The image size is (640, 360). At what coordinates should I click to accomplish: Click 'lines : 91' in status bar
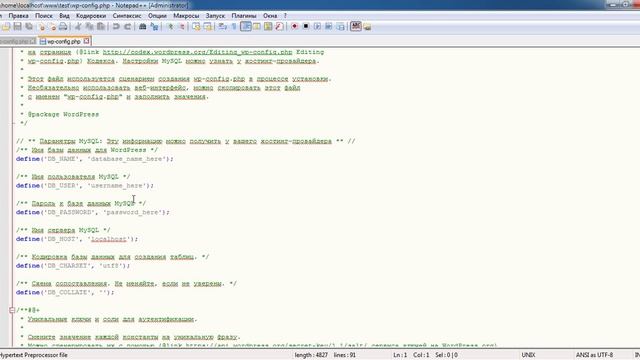click(x=344, y=355)
